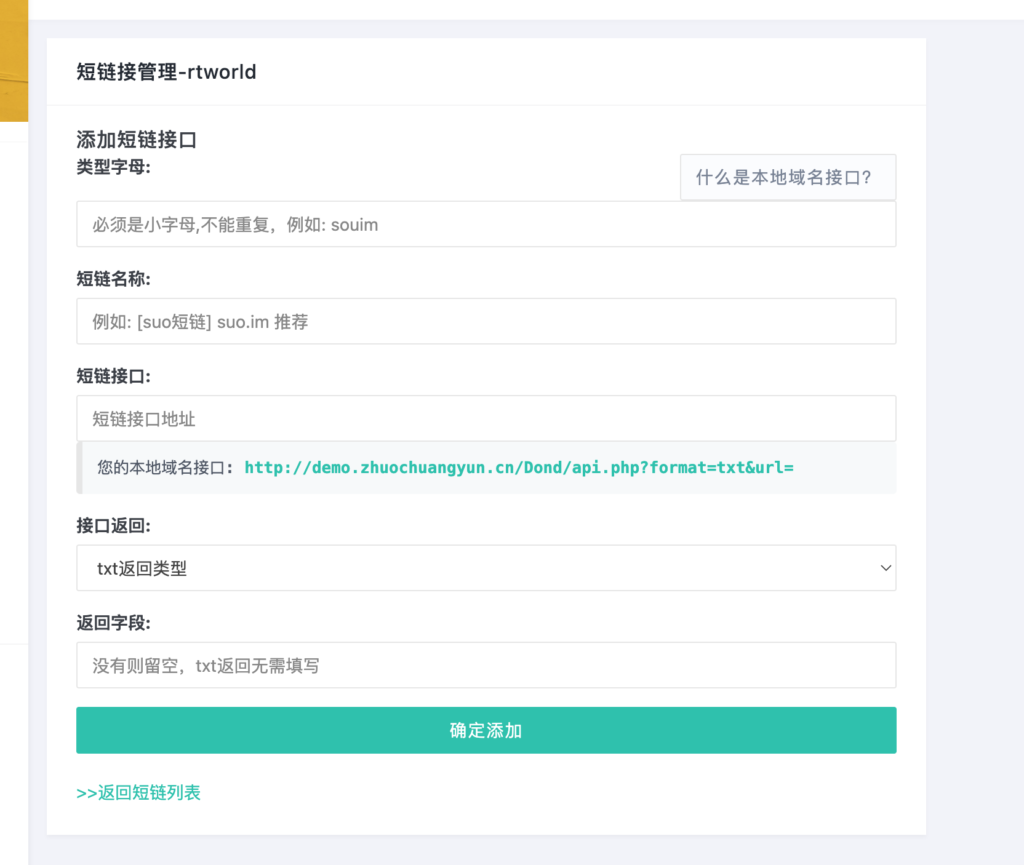Viewport: 1024px width, 865px height.
Task: Click the 短链接口: label
Action: pyautogui.click(x=114, y=376)
